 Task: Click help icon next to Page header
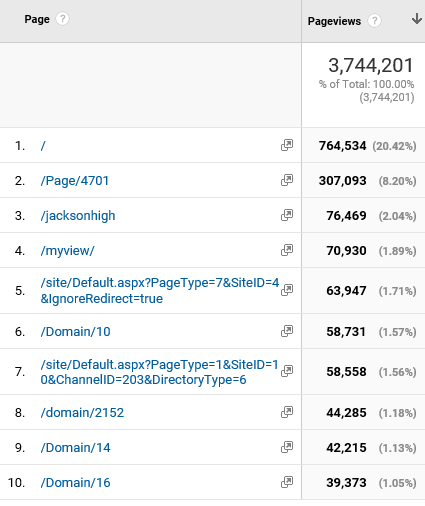pos(62,19)
